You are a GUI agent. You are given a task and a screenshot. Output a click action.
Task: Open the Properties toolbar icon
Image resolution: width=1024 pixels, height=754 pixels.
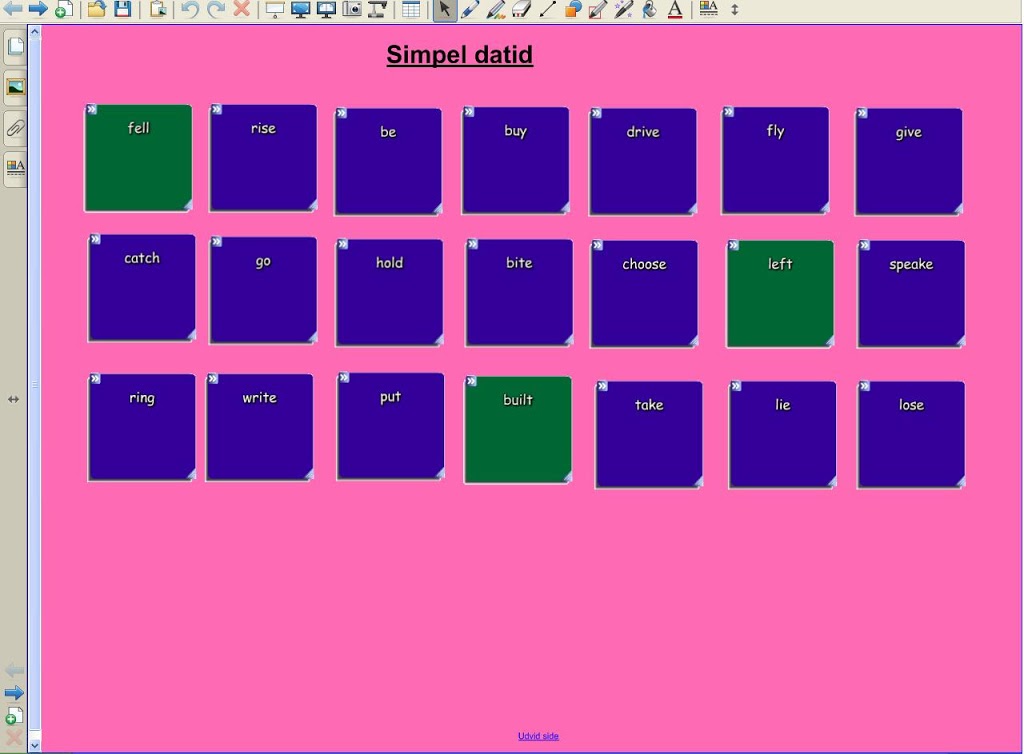(709, 9)
